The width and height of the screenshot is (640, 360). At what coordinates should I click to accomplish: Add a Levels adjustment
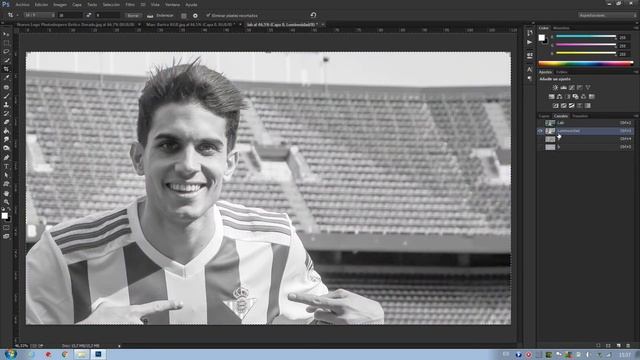563,87
